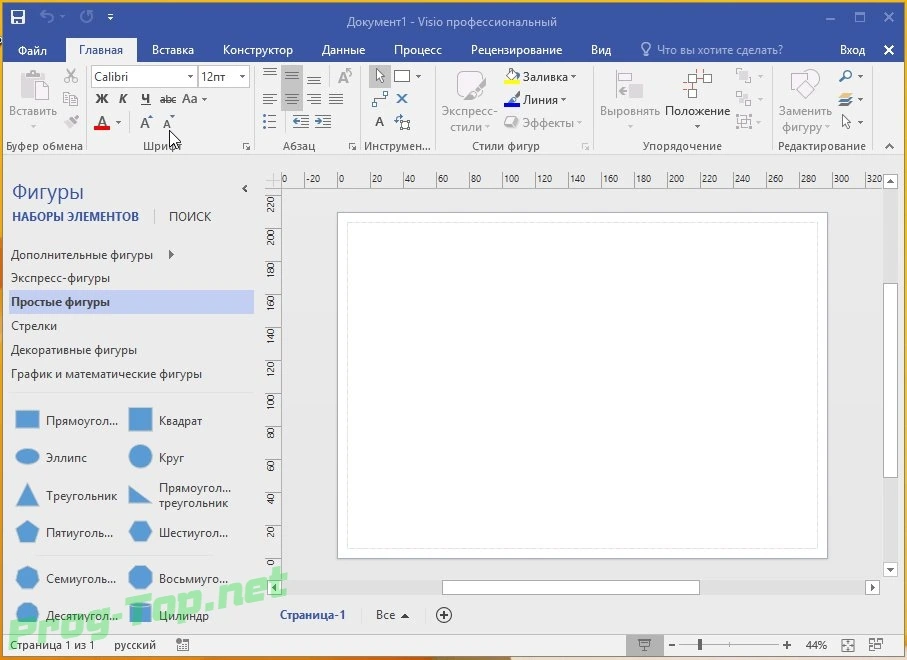Viewport: 907px width, 660px height.
Task: Click the Эллипс shape thumbnail
Action: pyautogui.click(x=27, y=456)
